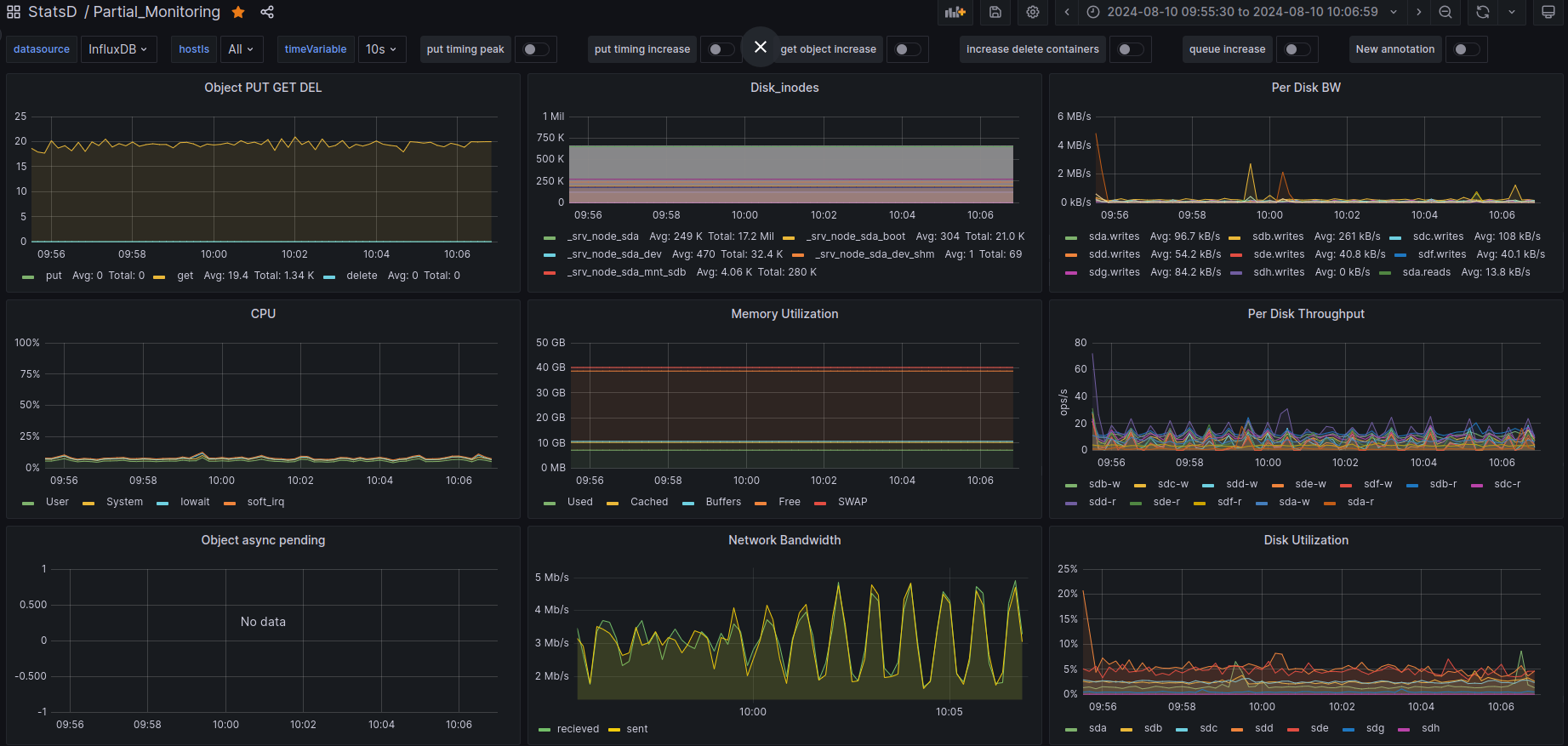Share the dashboard via share icon
Image resolution: width=1568 pixels, height=746 pixels.
click(267, 12)
